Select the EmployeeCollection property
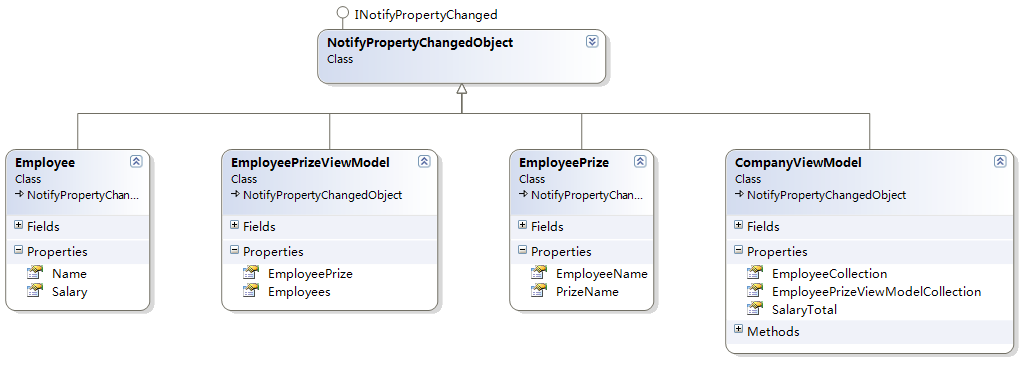 (x=829, y=274)
